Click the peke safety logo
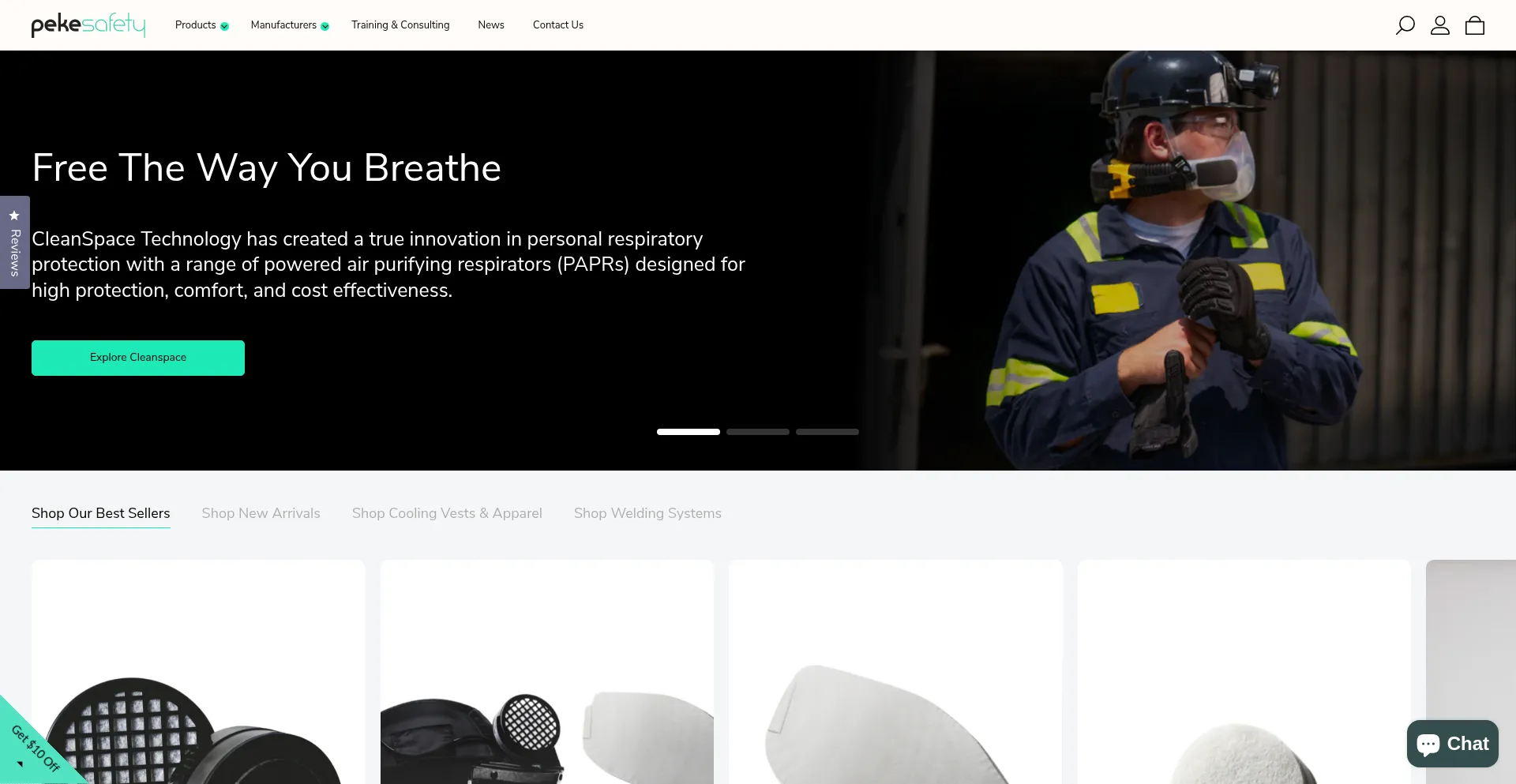The height and width of the screenshot is (784, 1516). [x=88, y=24]
